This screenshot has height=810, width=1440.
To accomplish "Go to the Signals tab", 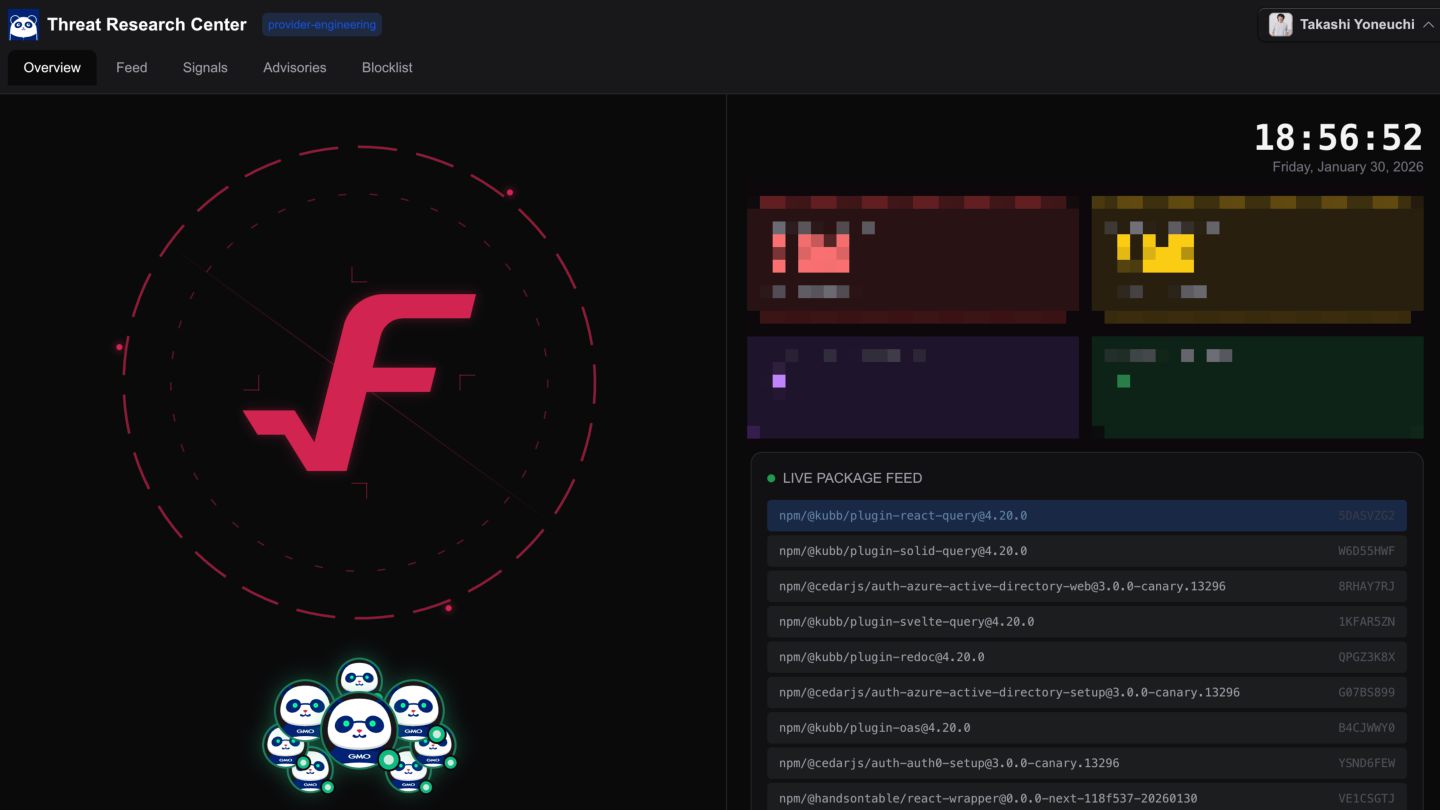I will coord(205,68).
